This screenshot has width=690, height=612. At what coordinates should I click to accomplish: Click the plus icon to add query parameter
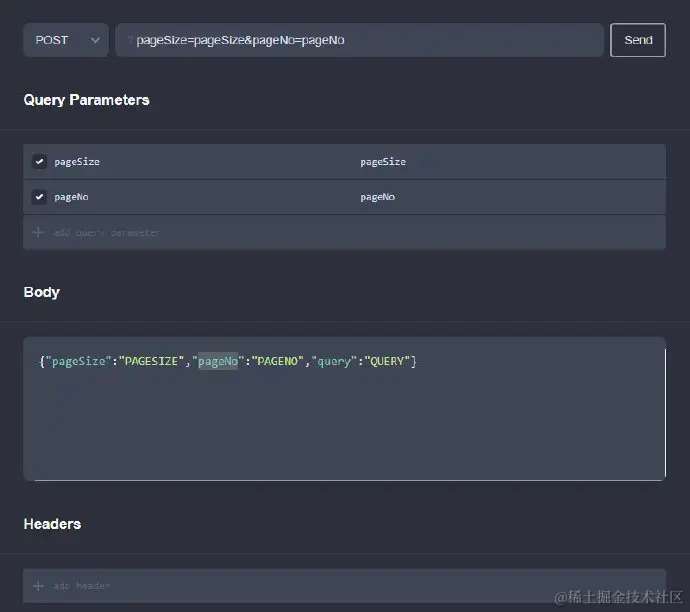38,232
